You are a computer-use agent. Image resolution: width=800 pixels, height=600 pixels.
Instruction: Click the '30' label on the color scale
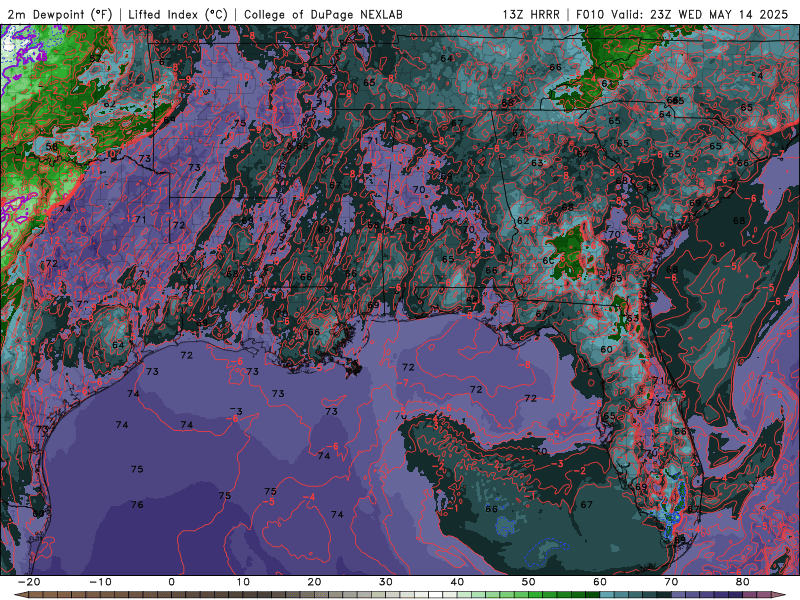pyautogui.click(x=386, y=582)
